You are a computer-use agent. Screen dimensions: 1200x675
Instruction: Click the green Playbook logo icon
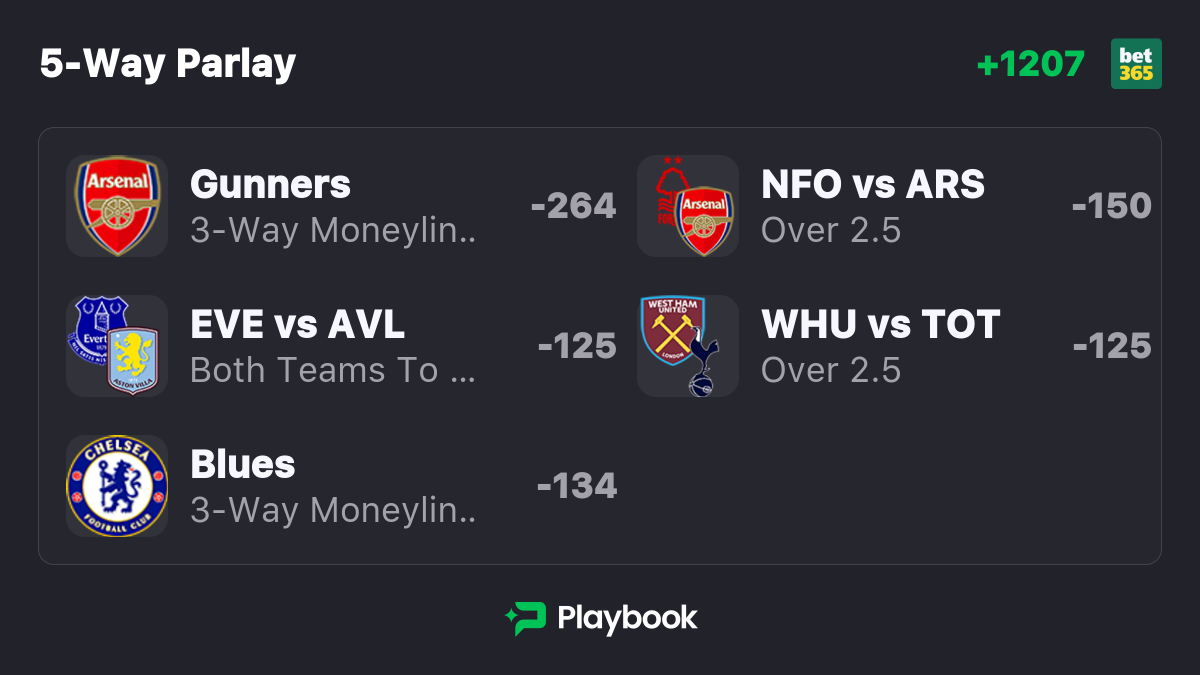(525, 618)
